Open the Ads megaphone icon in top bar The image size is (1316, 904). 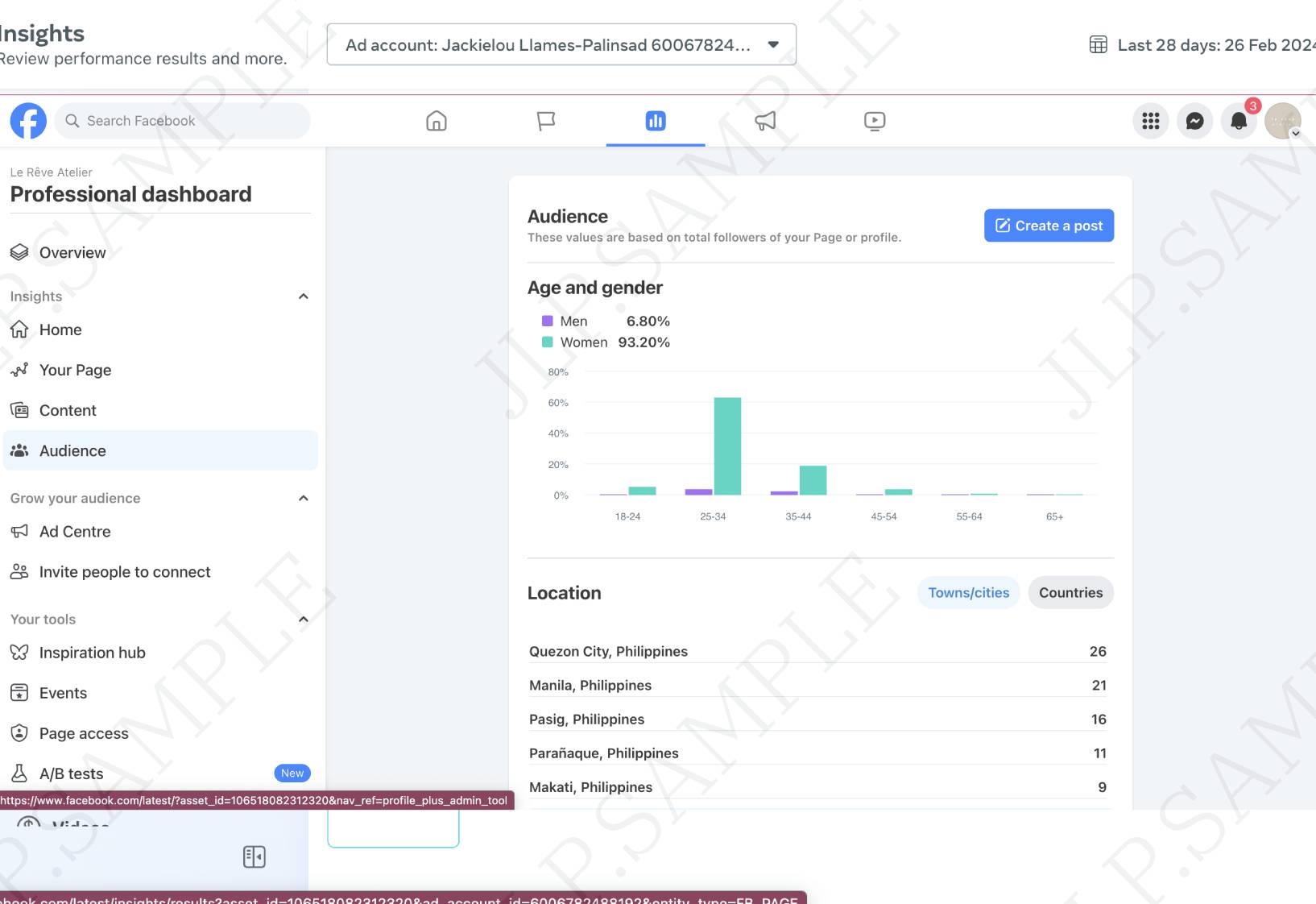coord(765,121)
